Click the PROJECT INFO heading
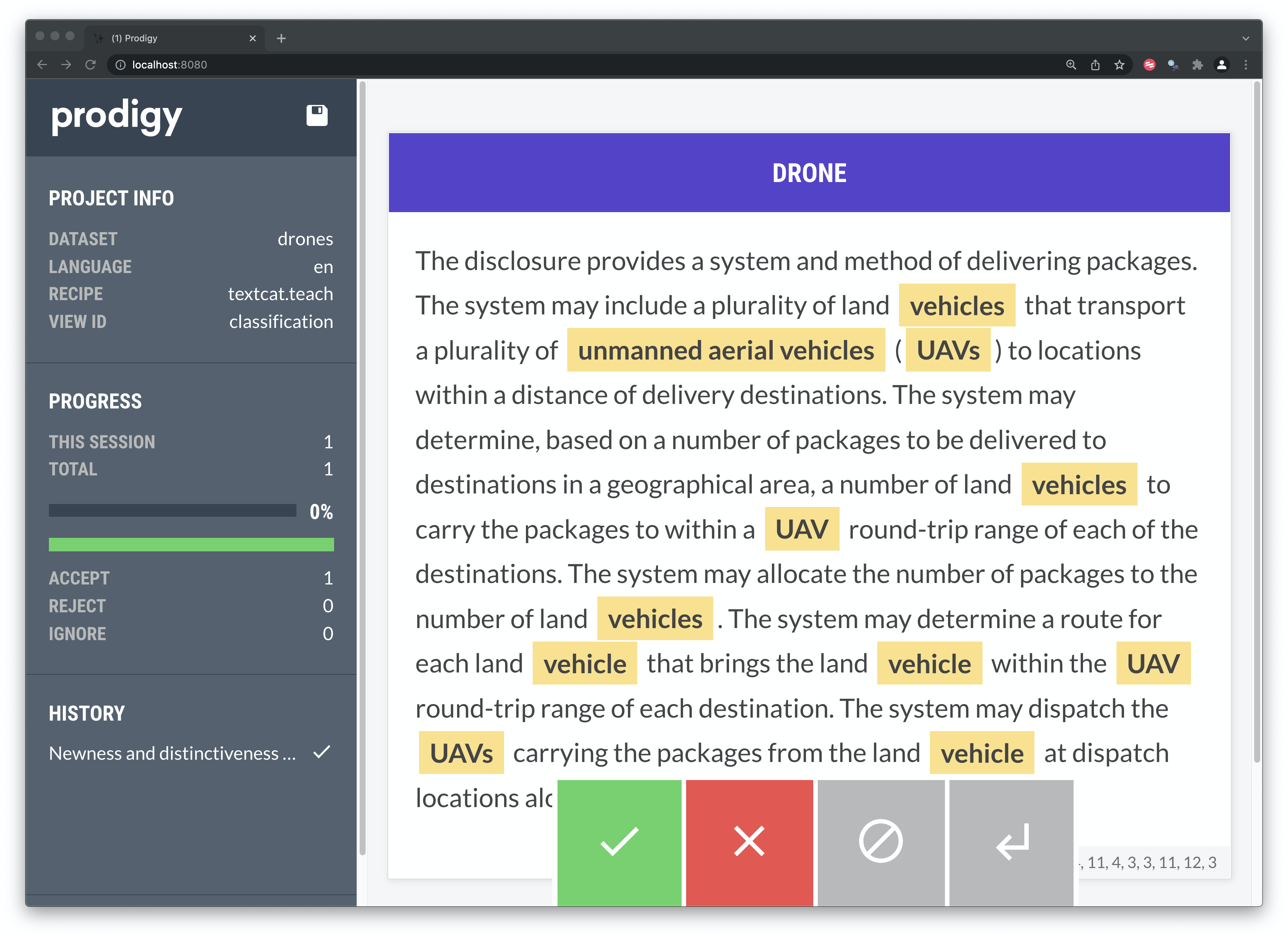 click(111, 198)
